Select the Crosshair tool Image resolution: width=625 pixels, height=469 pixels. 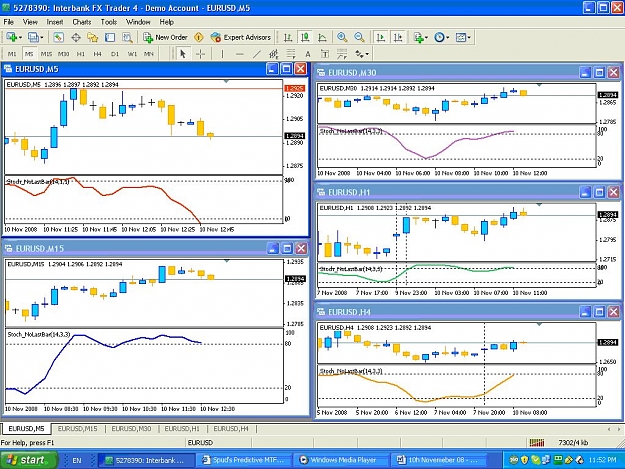pos(200,54)
